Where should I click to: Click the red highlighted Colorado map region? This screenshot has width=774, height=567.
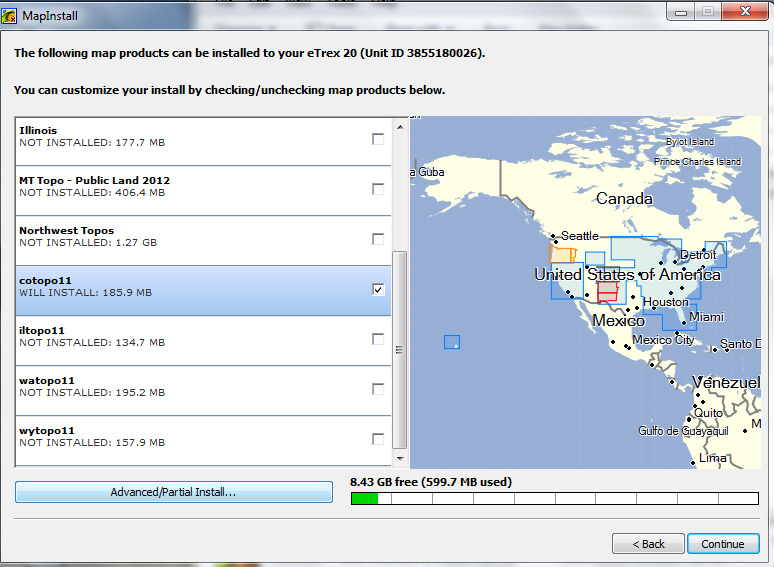click(x=607, y=291)
